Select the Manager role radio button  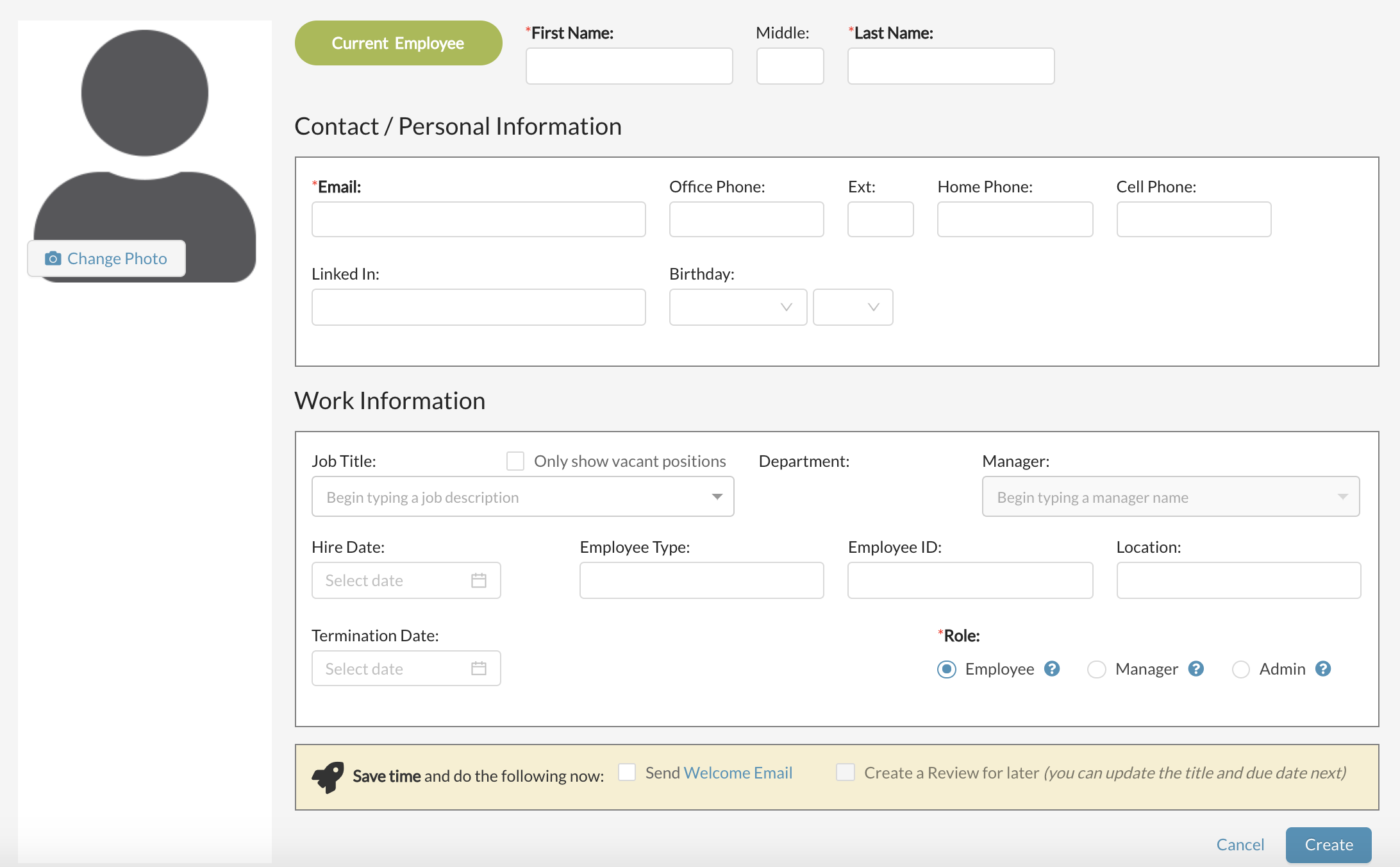[x=1097, y=669]
